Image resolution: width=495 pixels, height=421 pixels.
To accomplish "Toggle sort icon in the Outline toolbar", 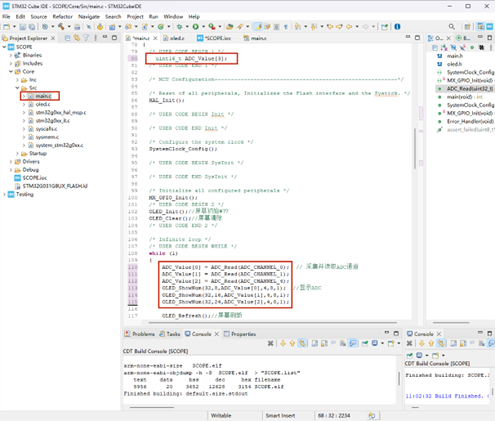I will 444,48.
